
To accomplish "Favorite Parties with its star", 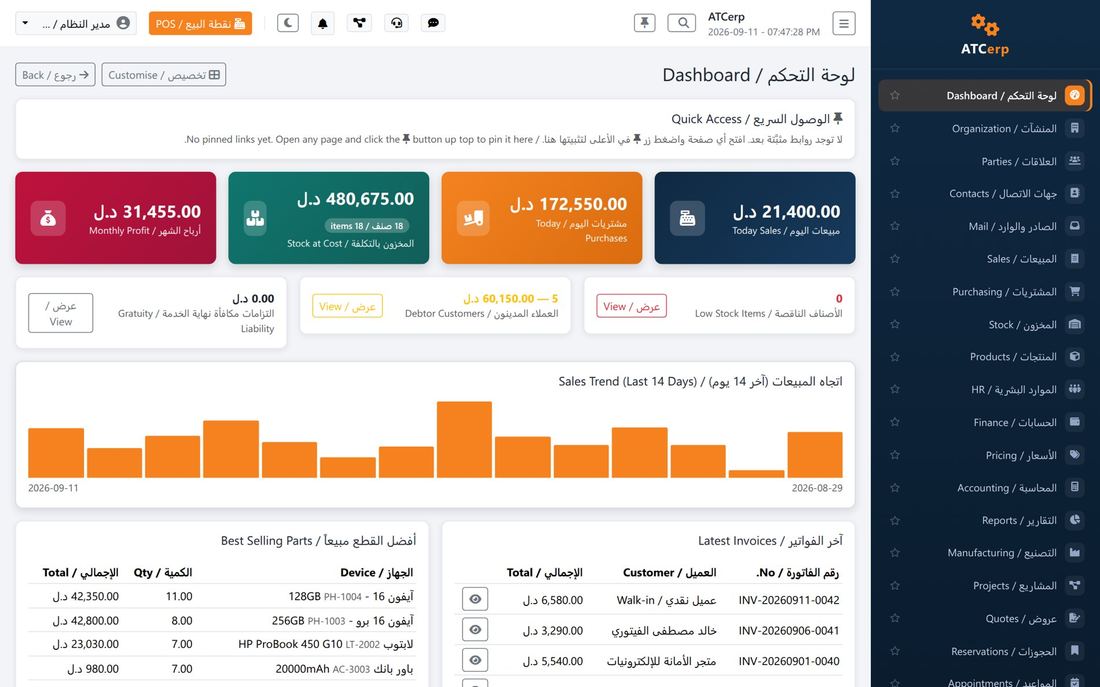I will click(x=894, y=161).
